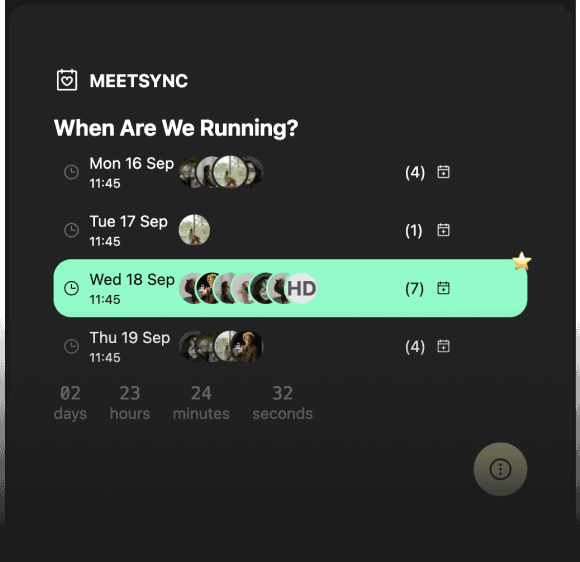
Task: Show the (7) attendees count on Wednesday
Action: 414,289
